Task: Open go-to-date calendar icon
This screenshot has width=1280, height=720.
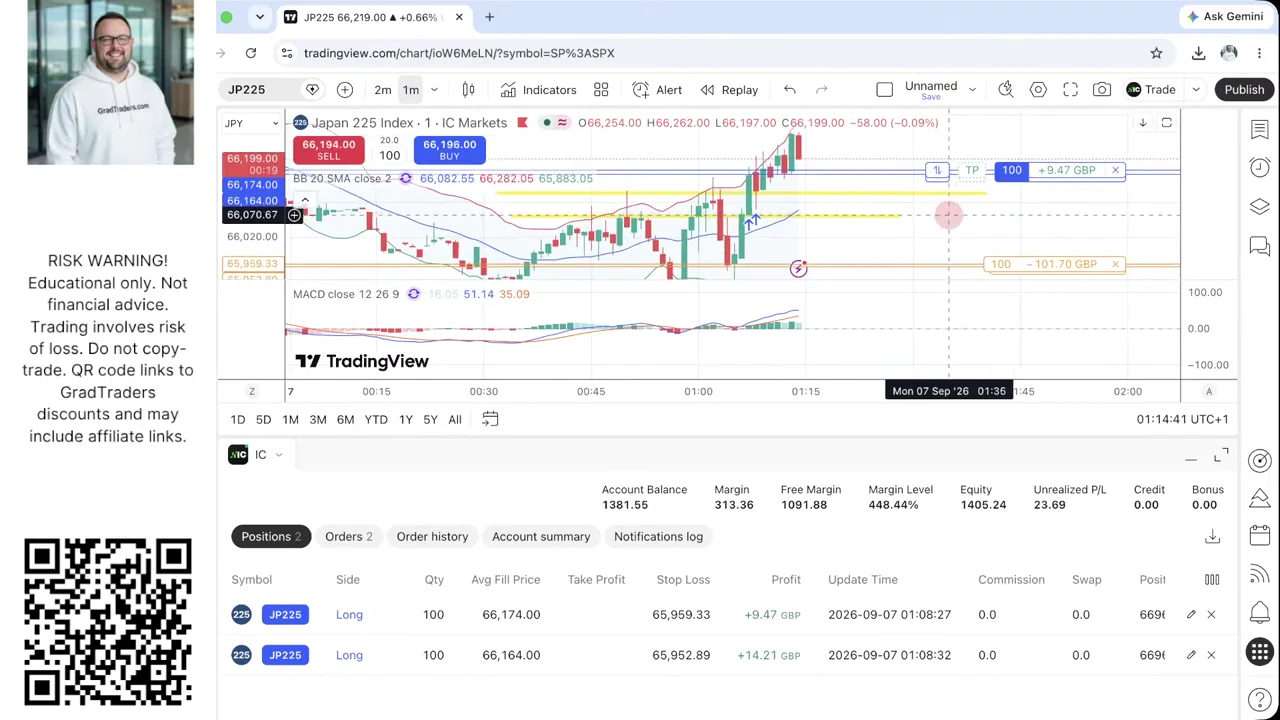Action: point(490,419)
